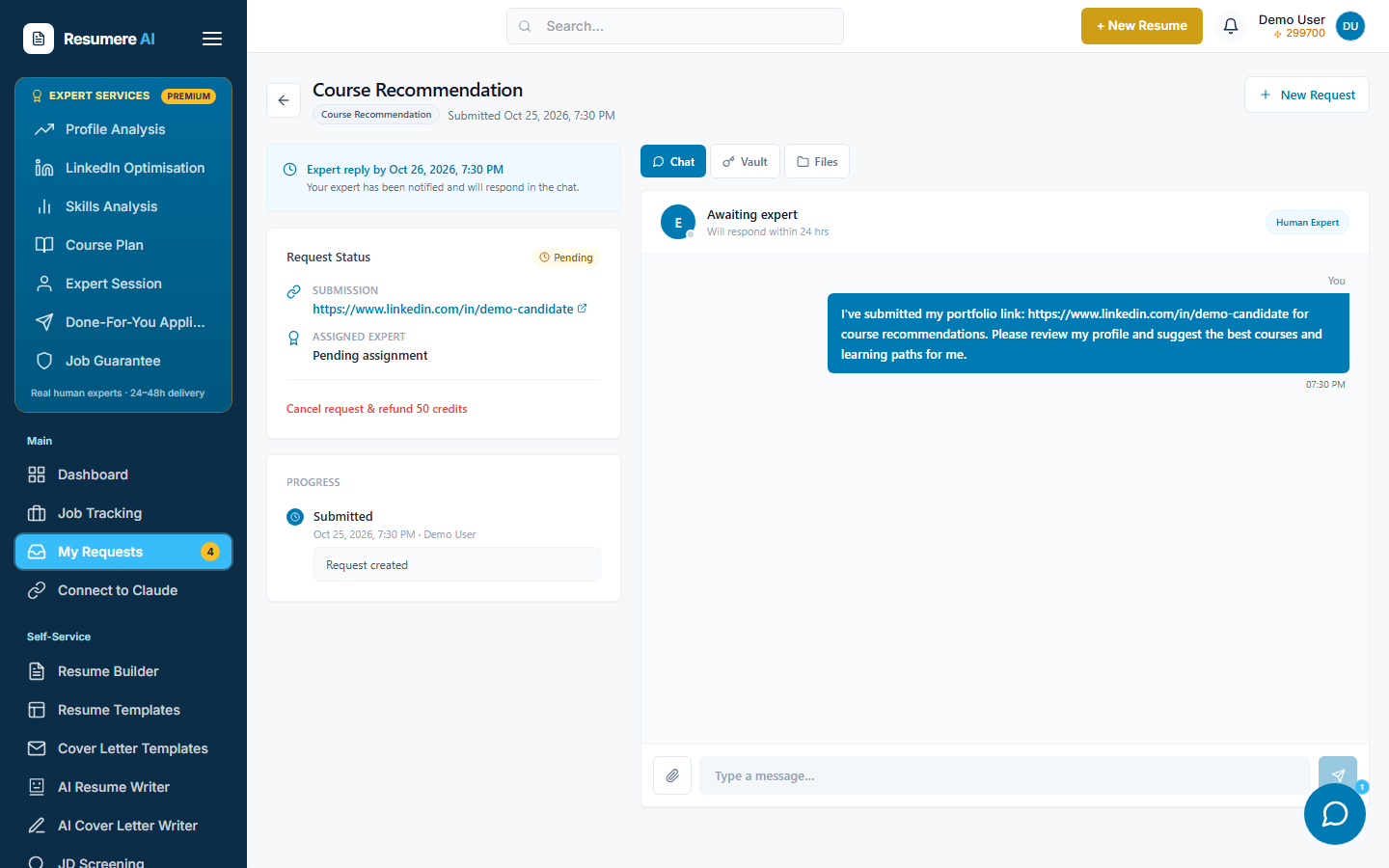Open the submitted LinkedIn profile link

tap(443, 309)
